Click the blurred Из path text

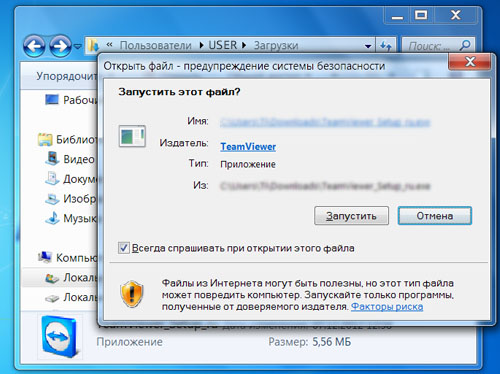pyautogui.click(x=325, y=186)
